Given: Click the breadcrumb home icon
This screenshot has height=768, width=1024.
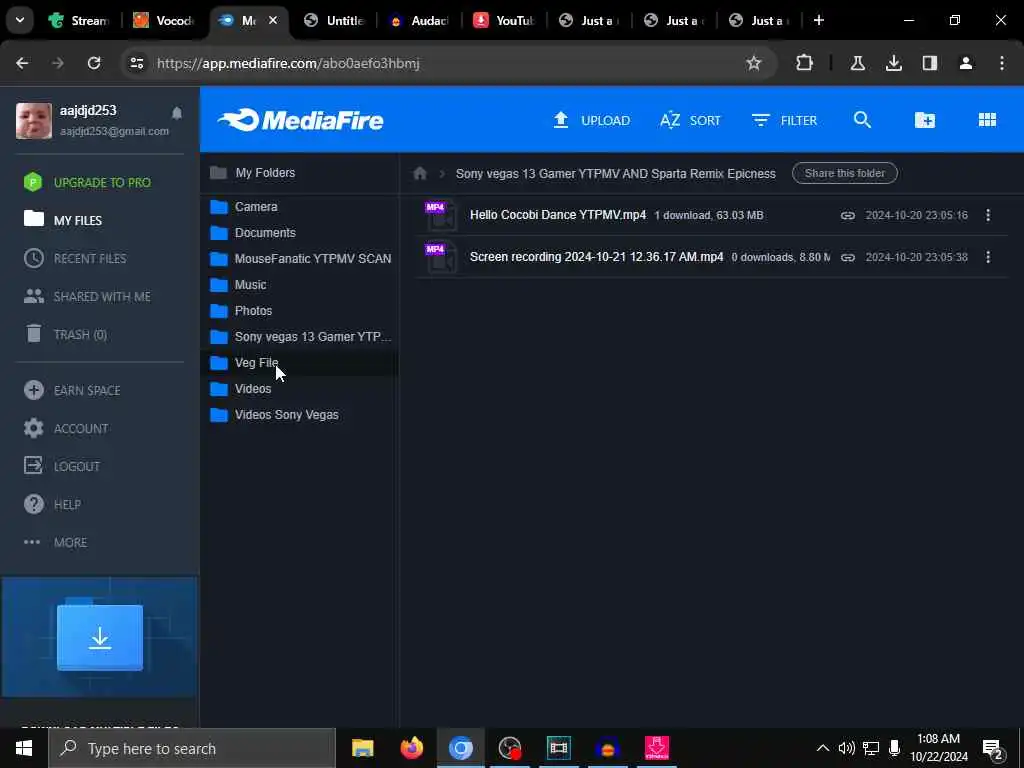Looking at the screenshot, I should click(420, 173).
